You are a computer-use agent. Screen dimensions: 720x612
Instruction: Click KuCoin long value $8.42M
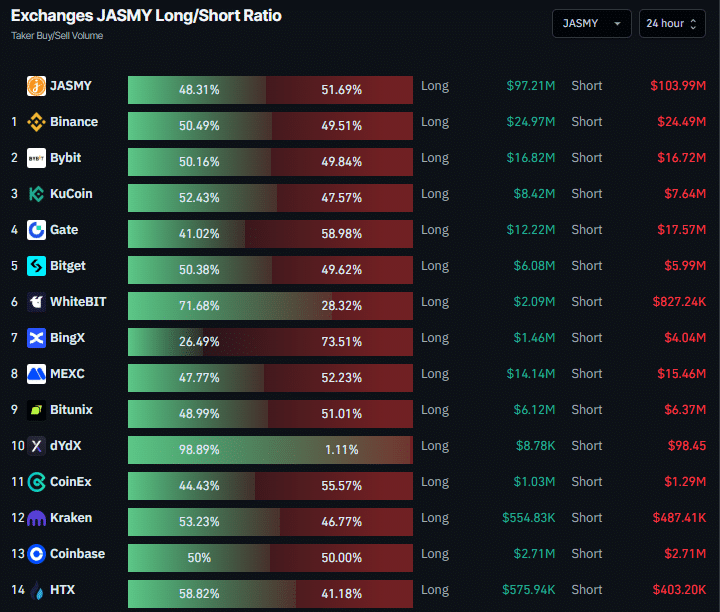pos(534,194)
